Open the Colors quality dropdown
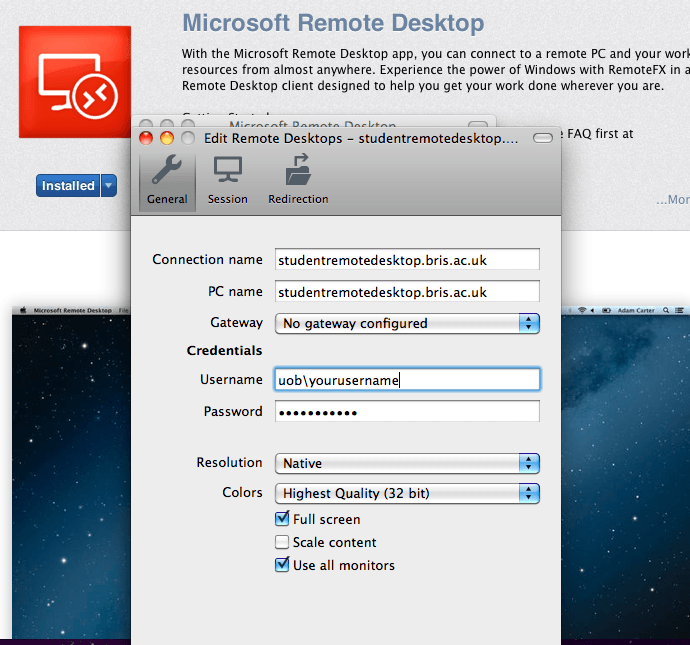Screen dimensions: 690x645 click(x=407, y=493)
